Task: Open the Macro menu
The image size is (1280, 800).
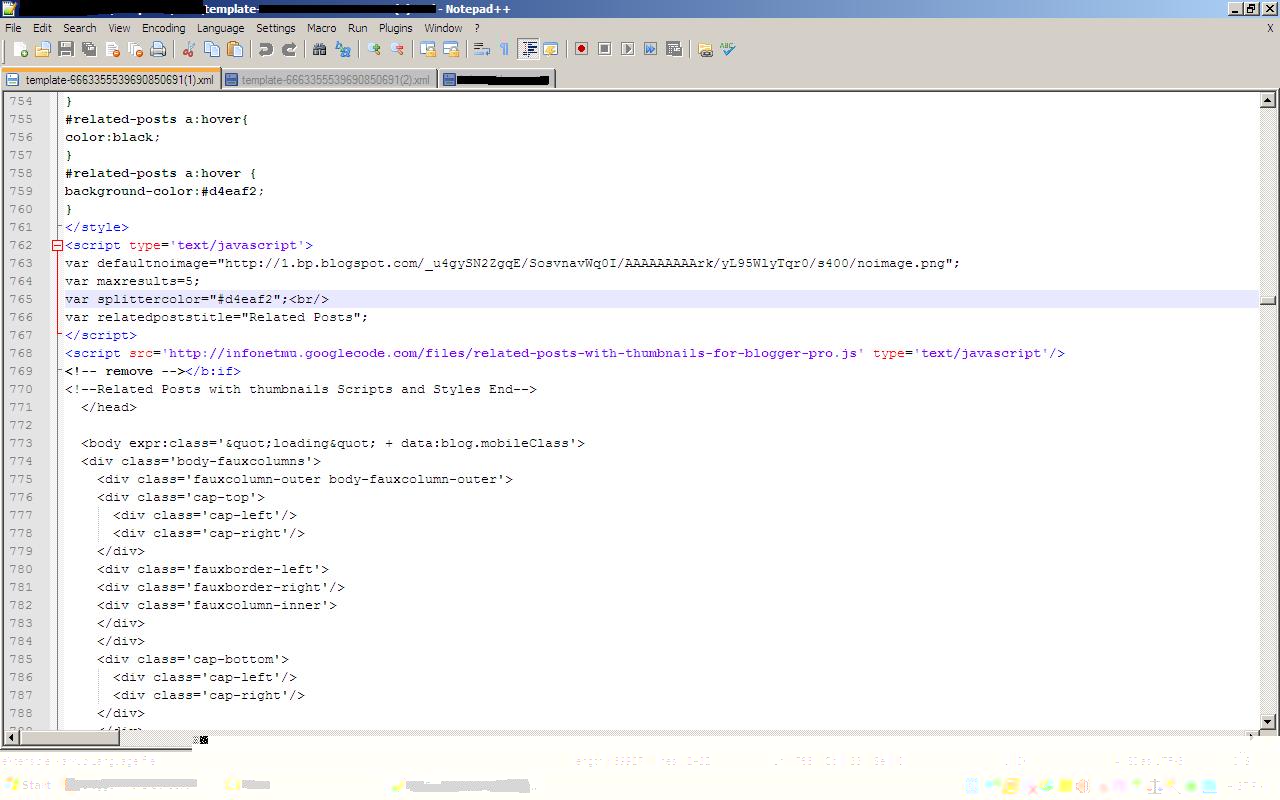Action: 322,28
